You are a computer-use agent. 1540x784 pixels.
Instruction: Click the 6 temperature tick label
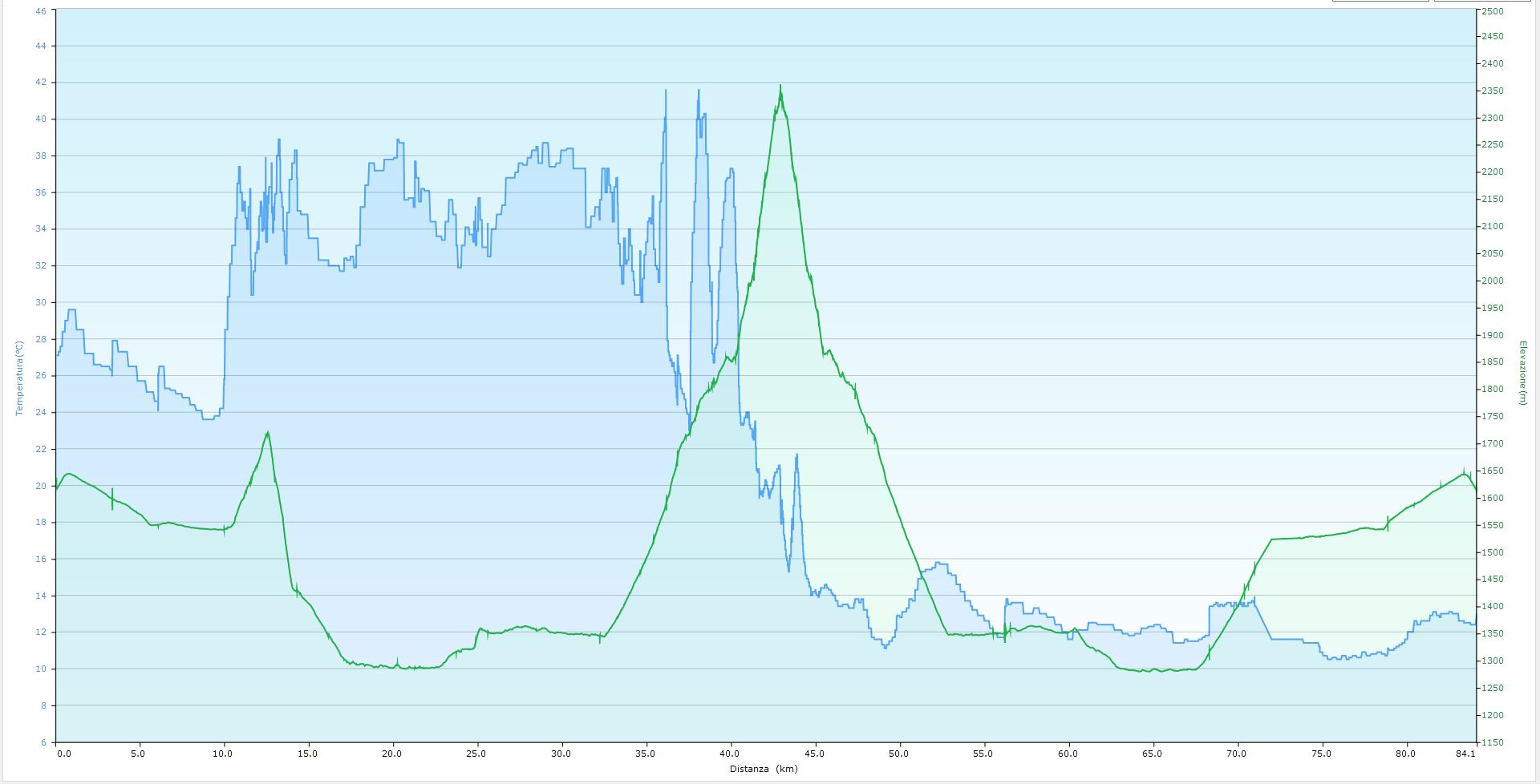(43, 742)
